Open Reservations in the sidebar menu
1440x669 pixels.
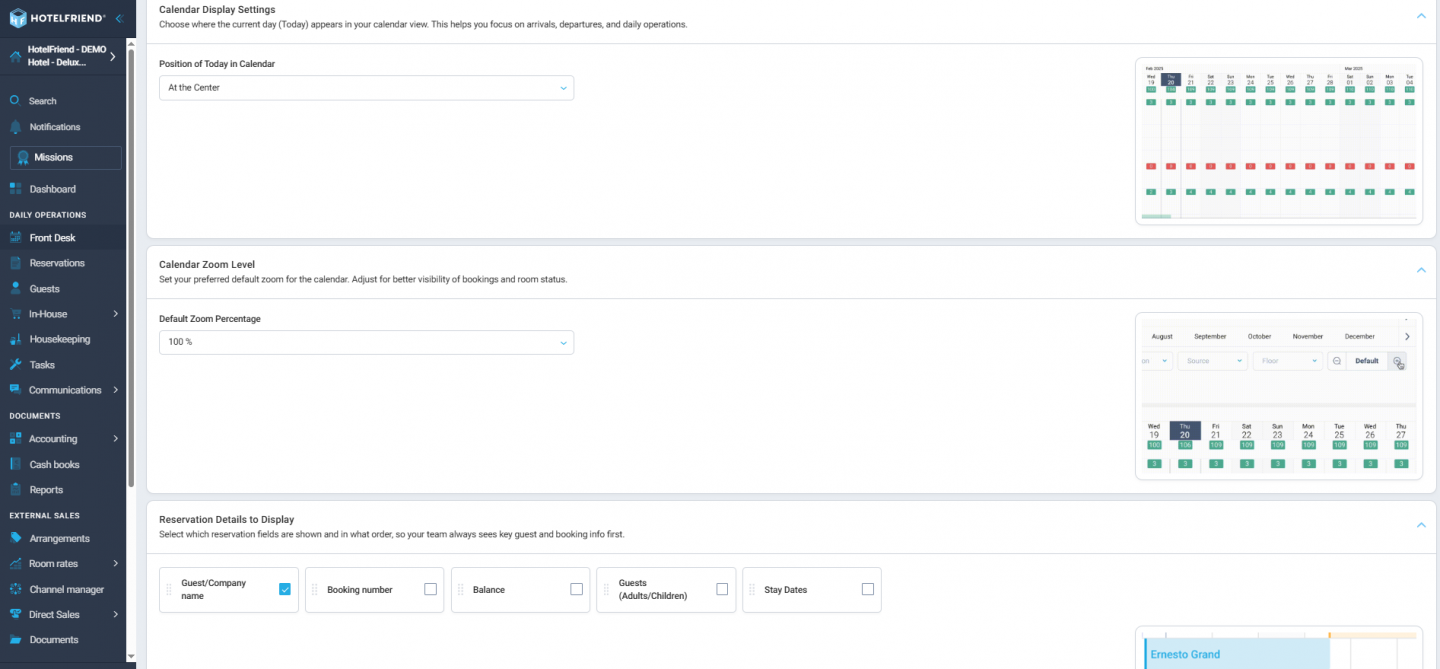(57, 263)
